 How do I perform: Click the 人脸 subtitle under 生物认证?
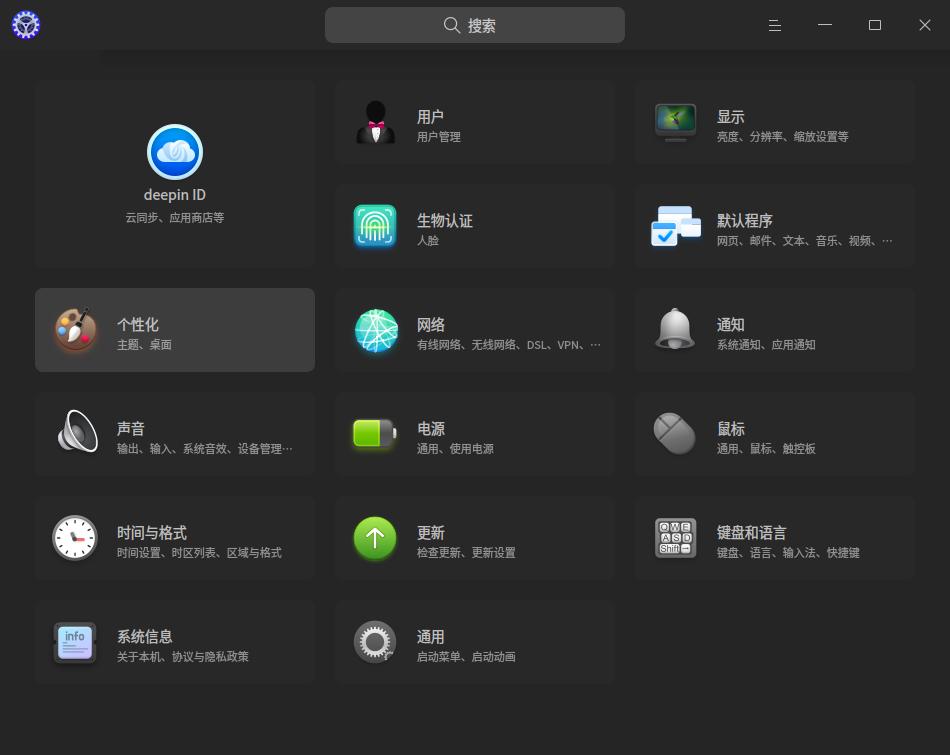coord(428,241)
